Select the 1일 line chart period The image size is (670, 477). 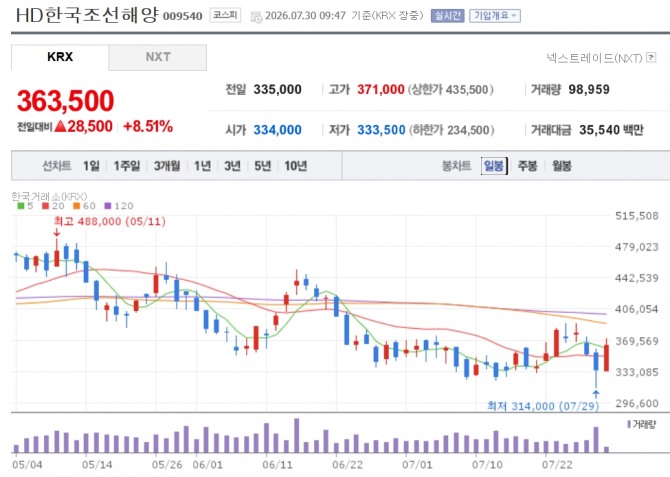(x=91, y=166)
